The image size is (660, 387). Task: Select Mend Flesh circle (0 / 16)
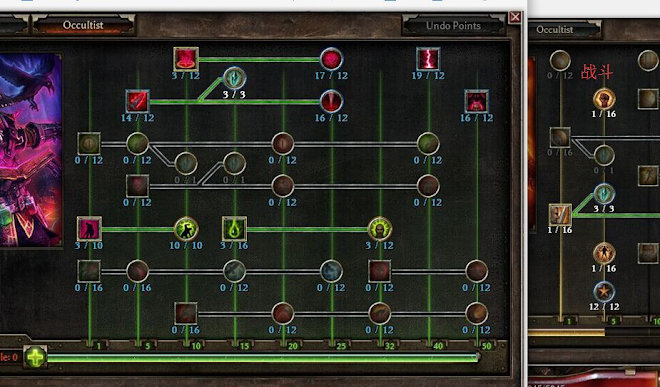(x=138, y=271)
